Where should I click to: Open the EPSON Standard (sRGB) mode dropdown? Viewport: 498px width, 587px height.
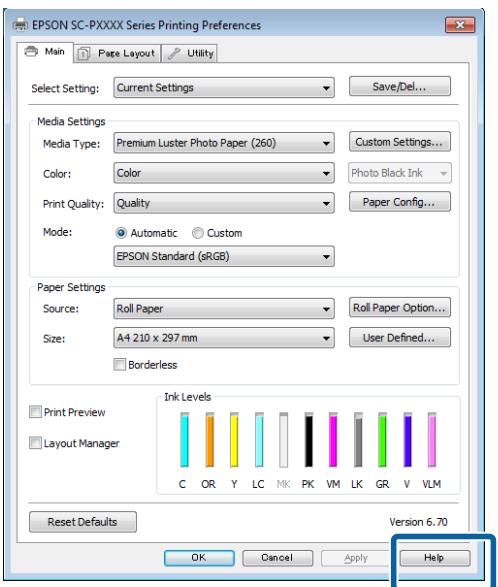224,256
